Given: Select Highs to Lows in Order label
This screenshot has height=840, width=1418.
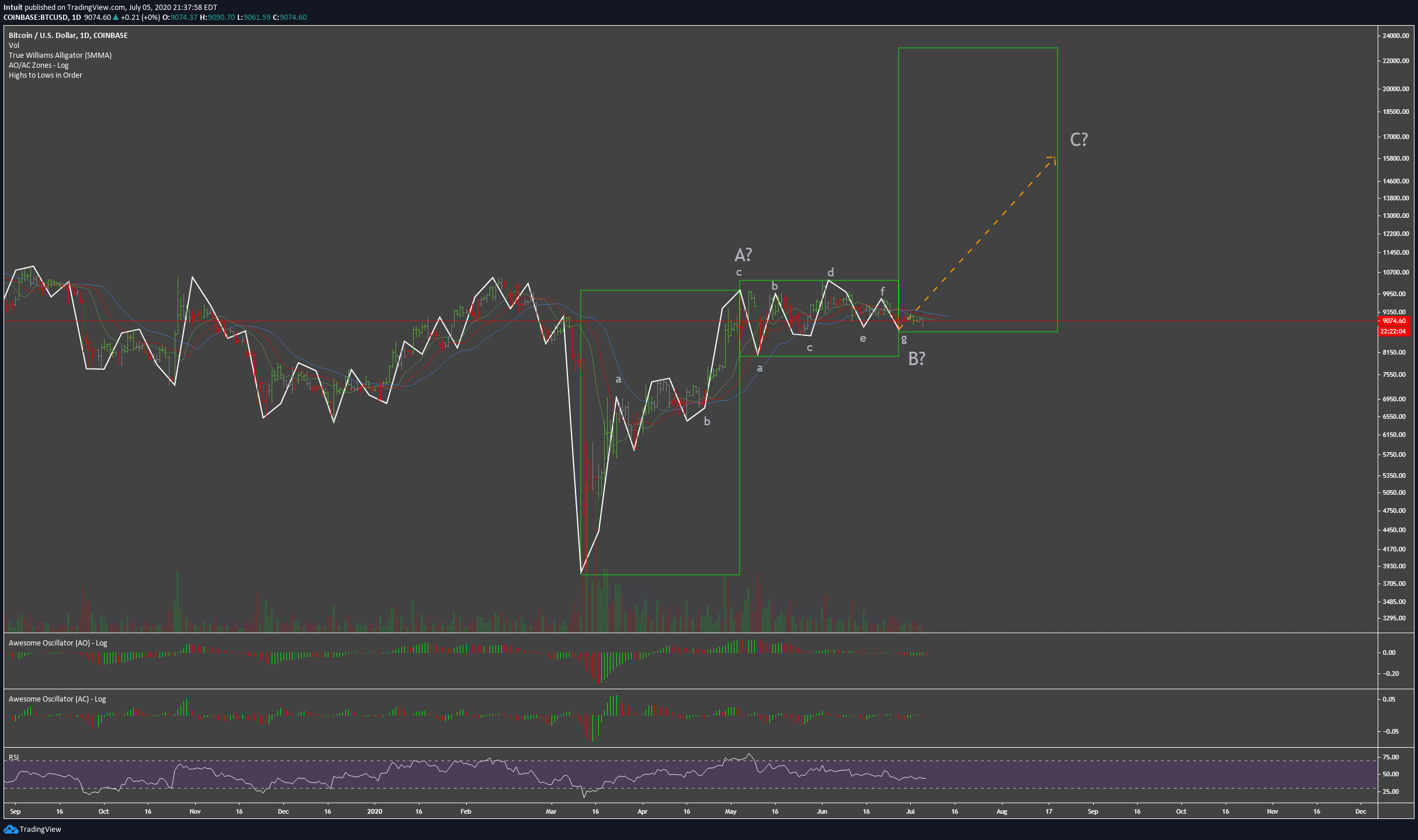Looking at the screenshot, I should point(46,75).
